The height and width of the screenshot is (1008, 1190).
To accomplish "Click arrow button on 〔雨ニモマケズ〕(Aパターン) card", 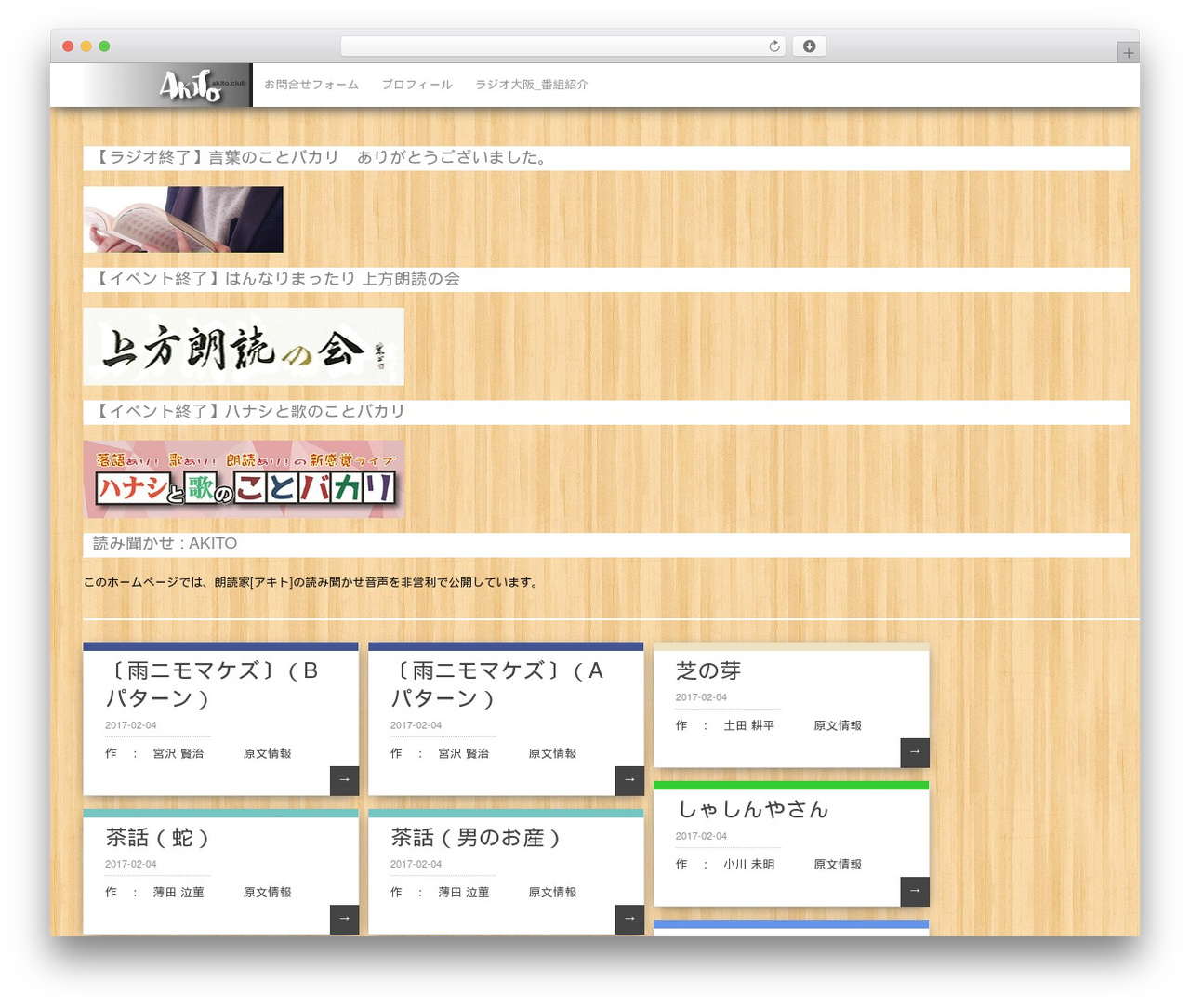I will (x=629, y=780).
